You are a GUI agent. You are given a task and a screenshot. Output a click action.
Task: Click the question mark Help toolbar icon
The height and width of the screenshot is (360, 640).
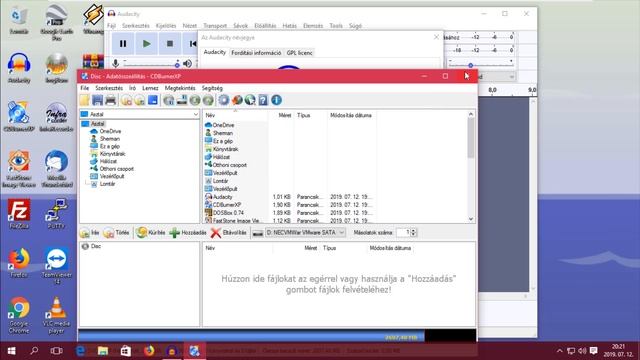(263, 100)
